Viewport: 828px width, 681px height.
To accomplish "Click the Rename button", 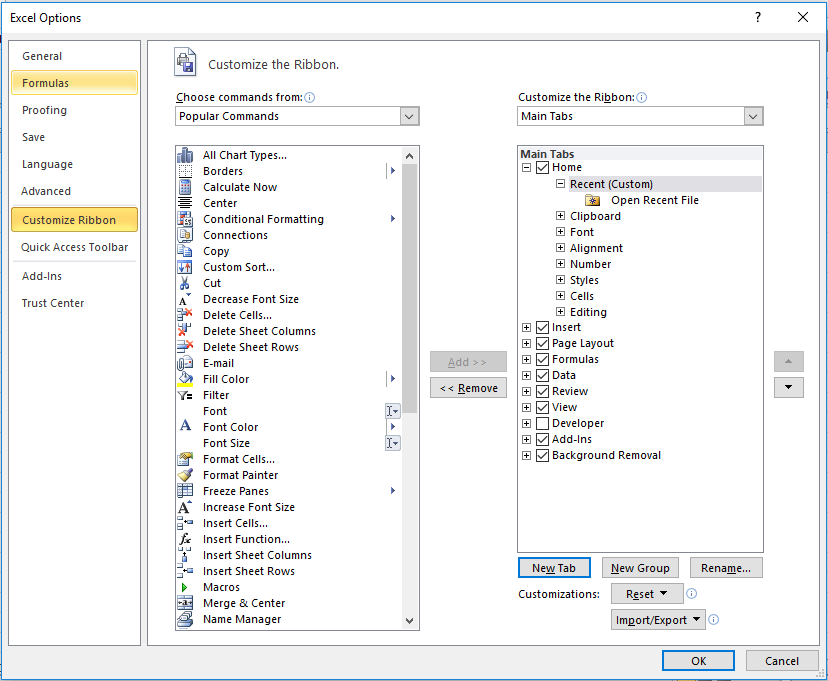I will click(x=726, y=568).
